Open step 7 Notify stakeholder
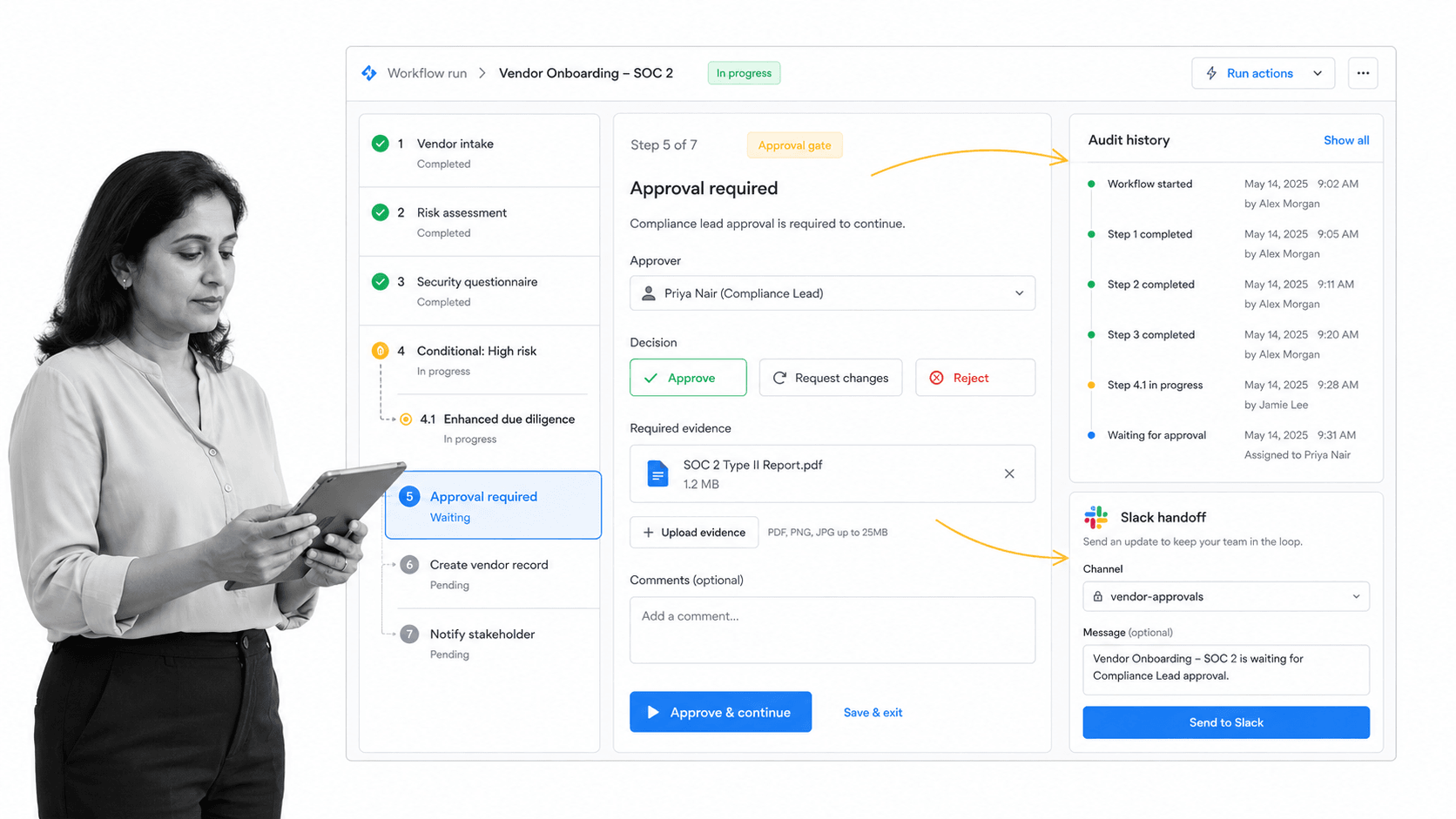This screenshot has height=819, width=1456. (493, 643)
